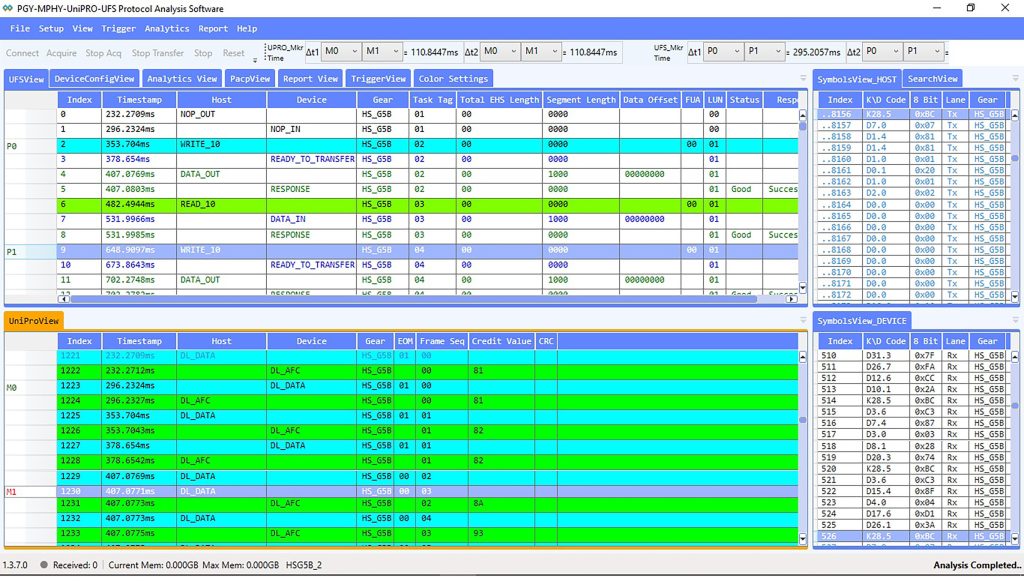Select the NOP_OUT cell in UFSView

point(221,114)
